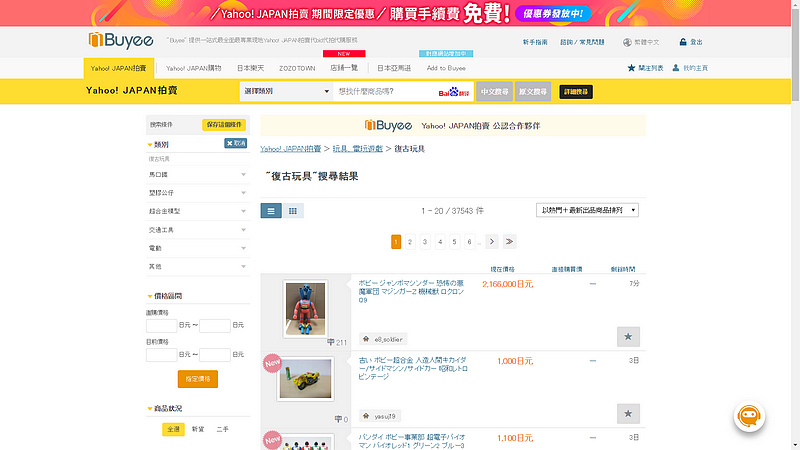The height and width of the screenshot is (450, 800).
Task: Open the chat assistant robot icon
Action: 749,416
